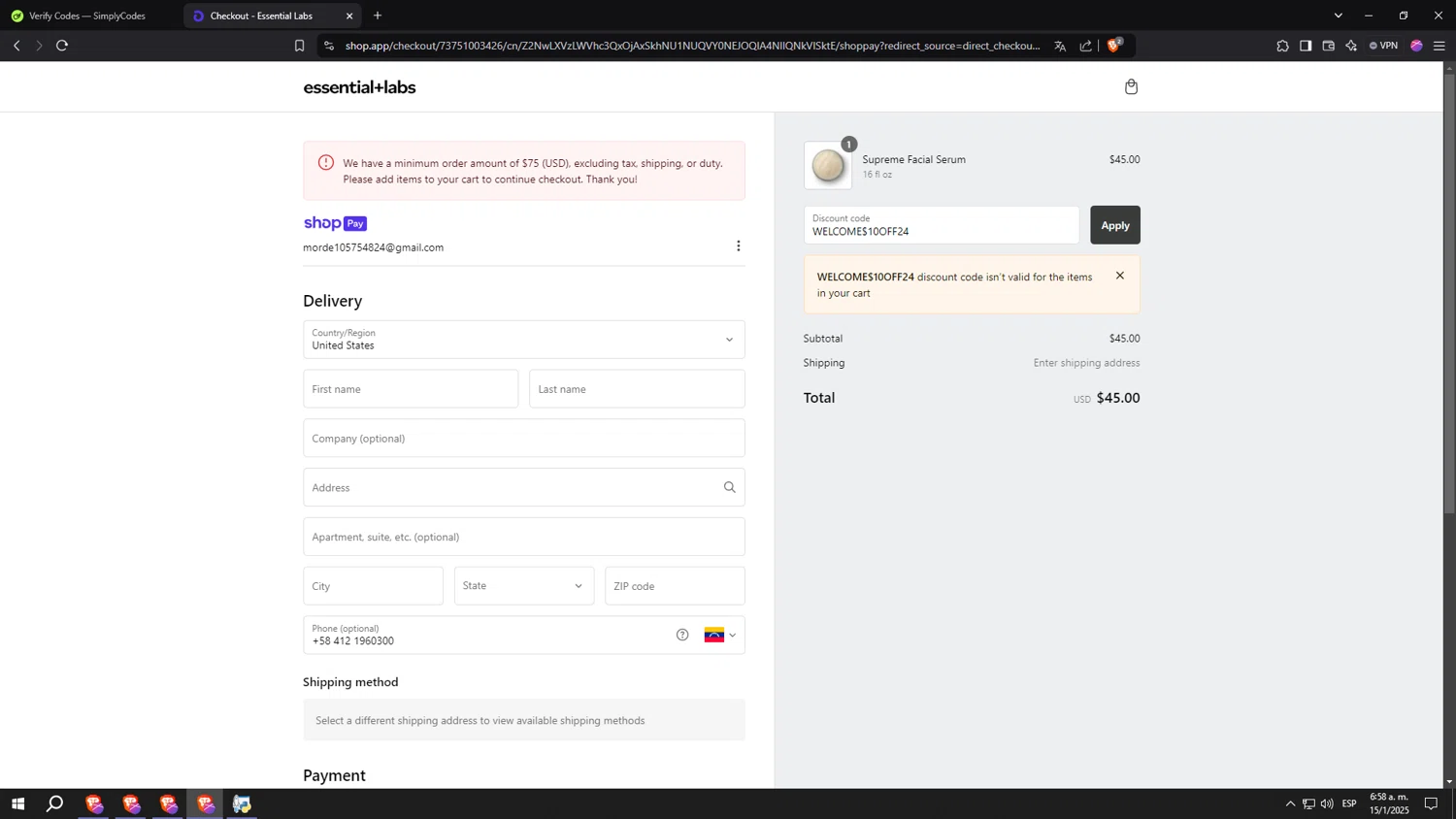Open the browser translate icon
Image resolution: width=1456 pixels, height=819 pixels.
pyautogui.click(x=1060, y=46)
